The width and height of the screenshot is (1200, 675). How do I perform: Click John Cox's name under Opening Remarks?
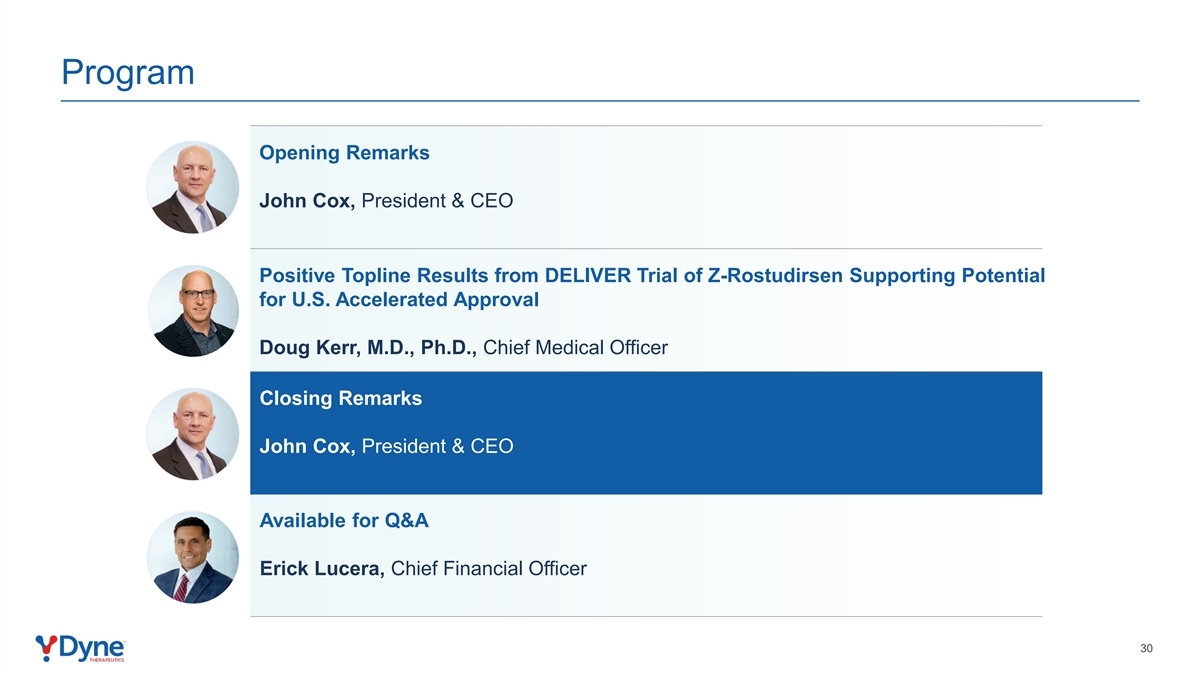(307, 201)
